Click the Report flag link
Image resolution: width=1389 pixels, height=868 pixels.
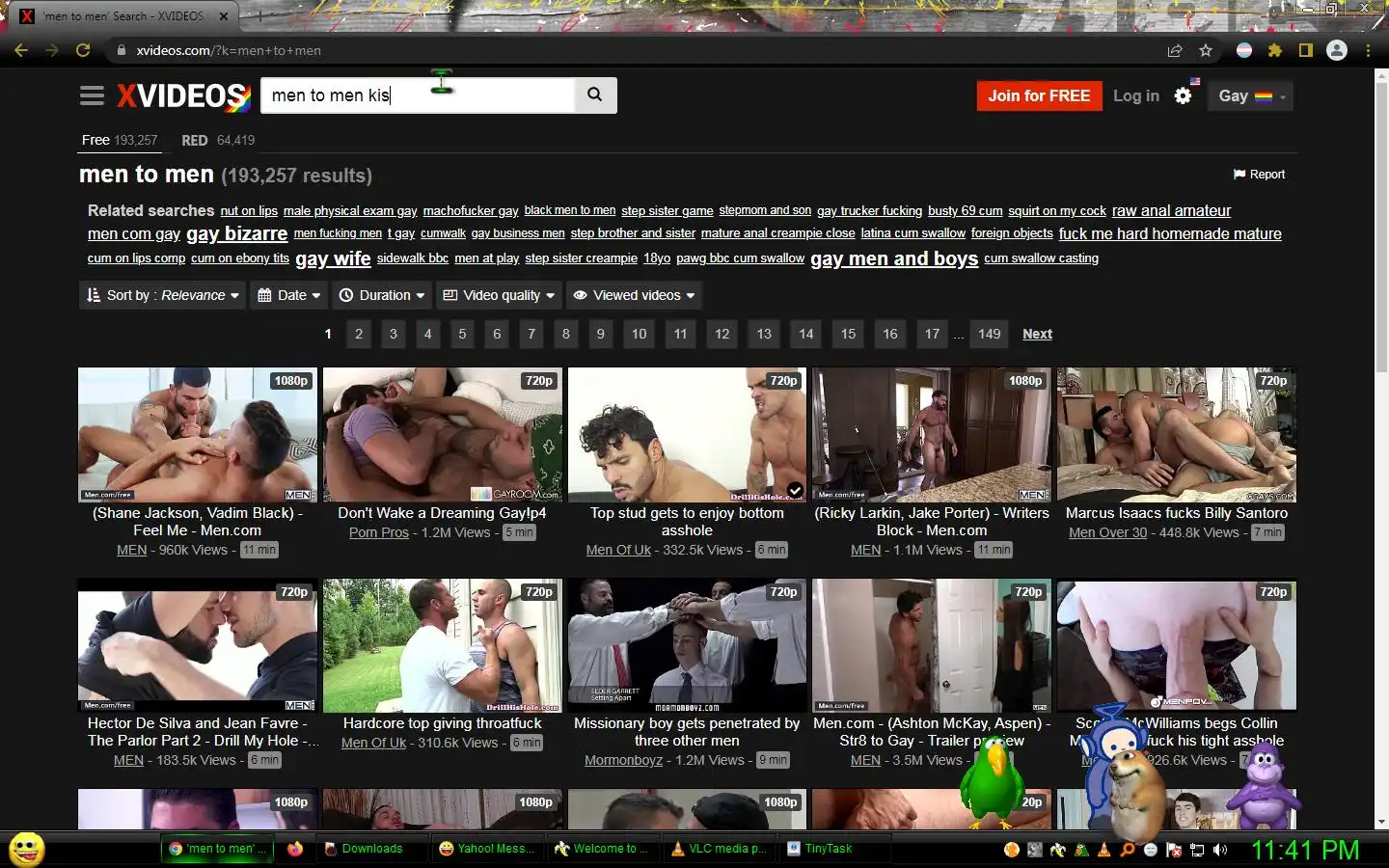[x=1259, y=175]
